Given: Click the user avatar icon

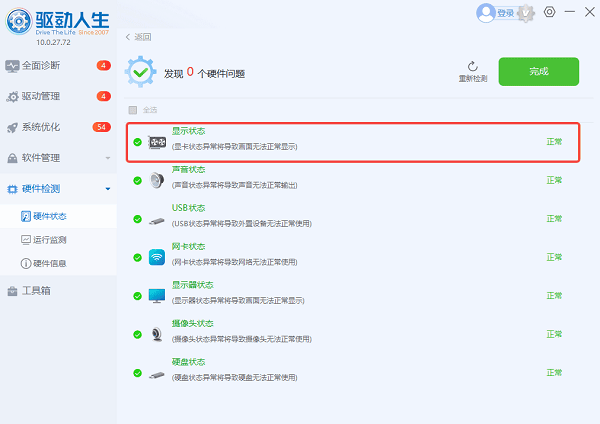Looking at the screenshot, I should [x=486, y=13].
